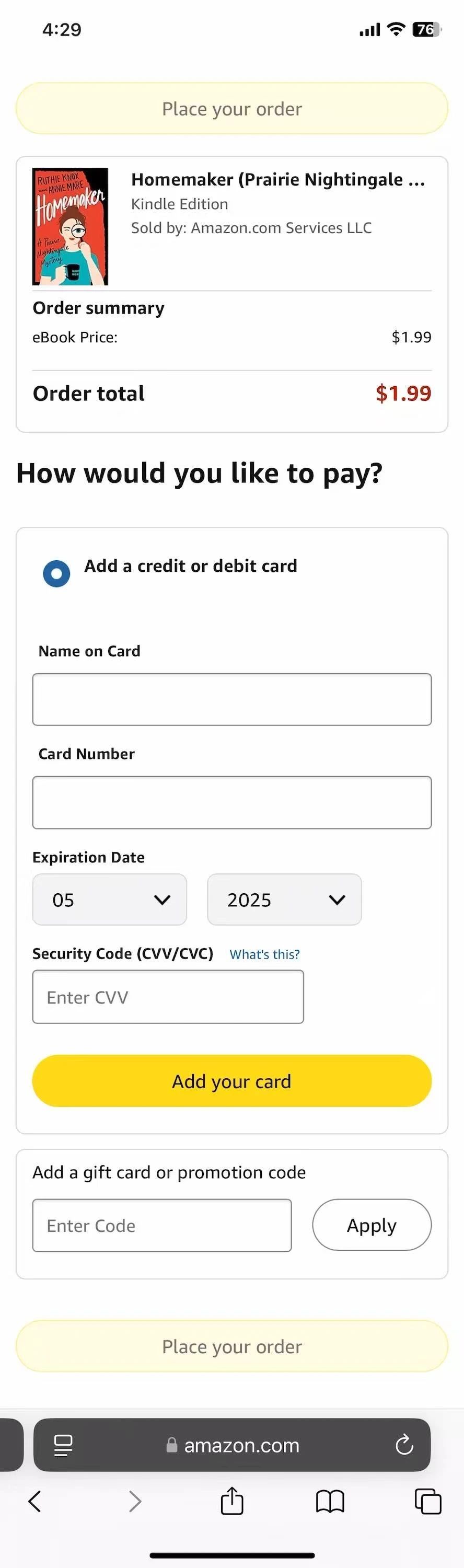The image size is (464, 1568).
Task: Reload the amazon.com page
Action: 404,1445
